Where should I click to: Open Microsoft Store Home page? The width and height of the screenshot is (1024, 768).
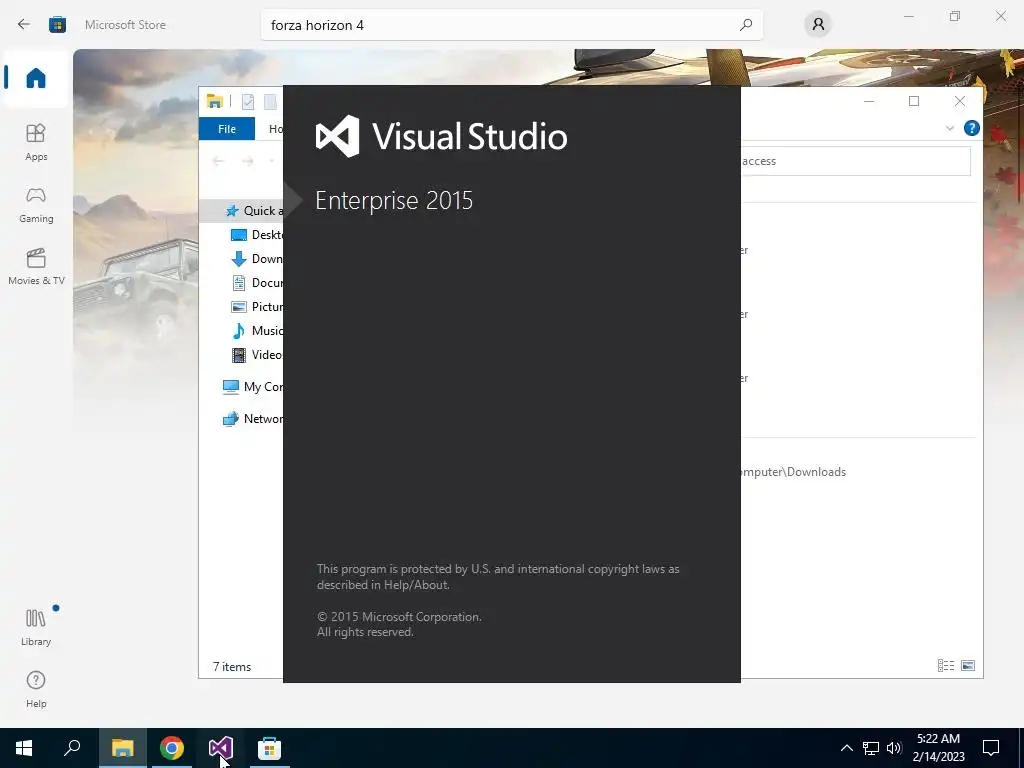coord(36,78)
